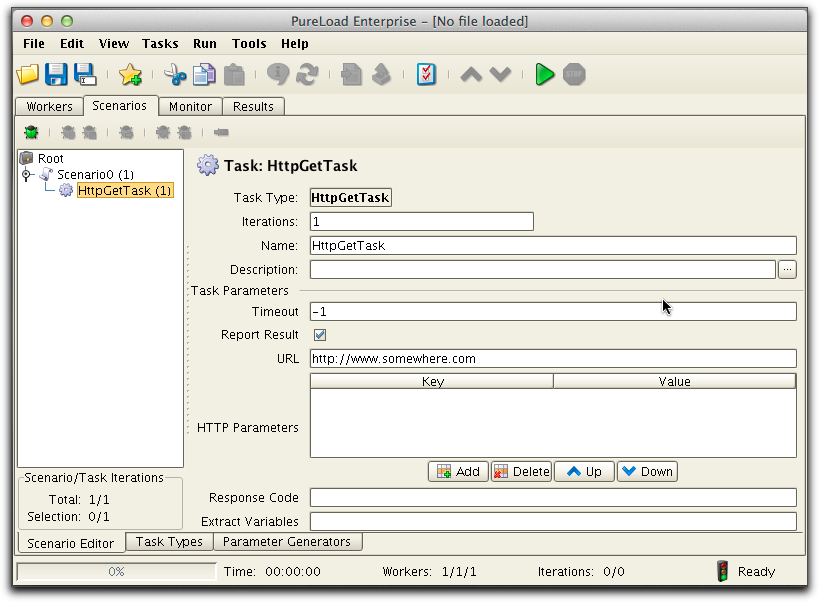Screen dimensions: 819x602
Task: Open a file with the folder icon
Action: [28, 74]
